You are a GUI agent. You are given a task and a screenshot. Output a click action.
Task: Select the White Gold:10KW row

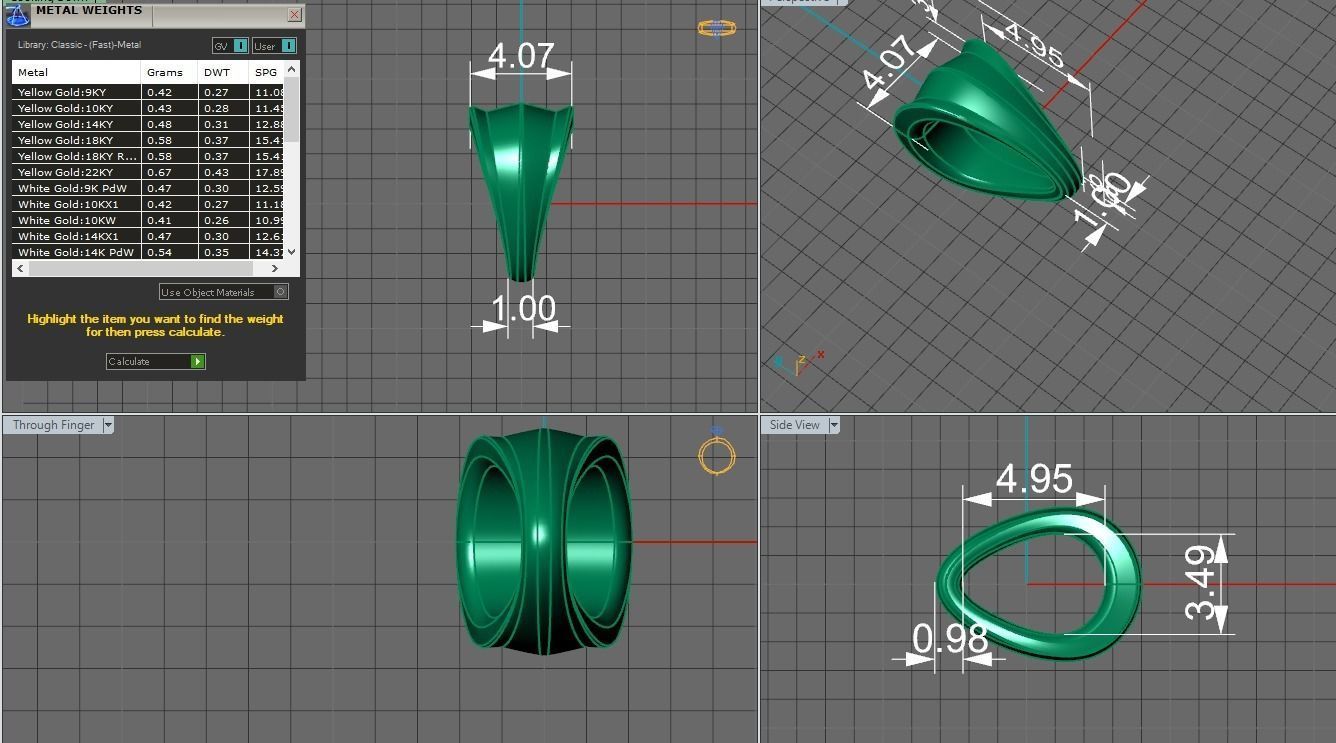(x=149, y=220)
